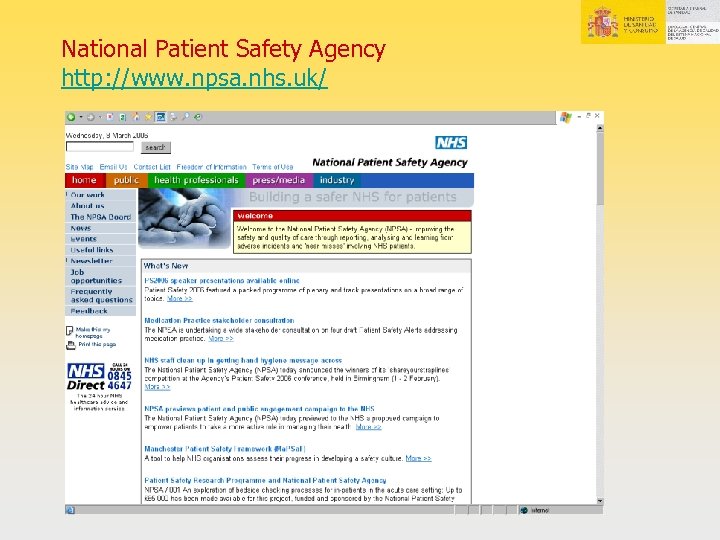
Task: Click More >> after Manchester framework description
Action: pyautogui.click(x=418, y=458)
